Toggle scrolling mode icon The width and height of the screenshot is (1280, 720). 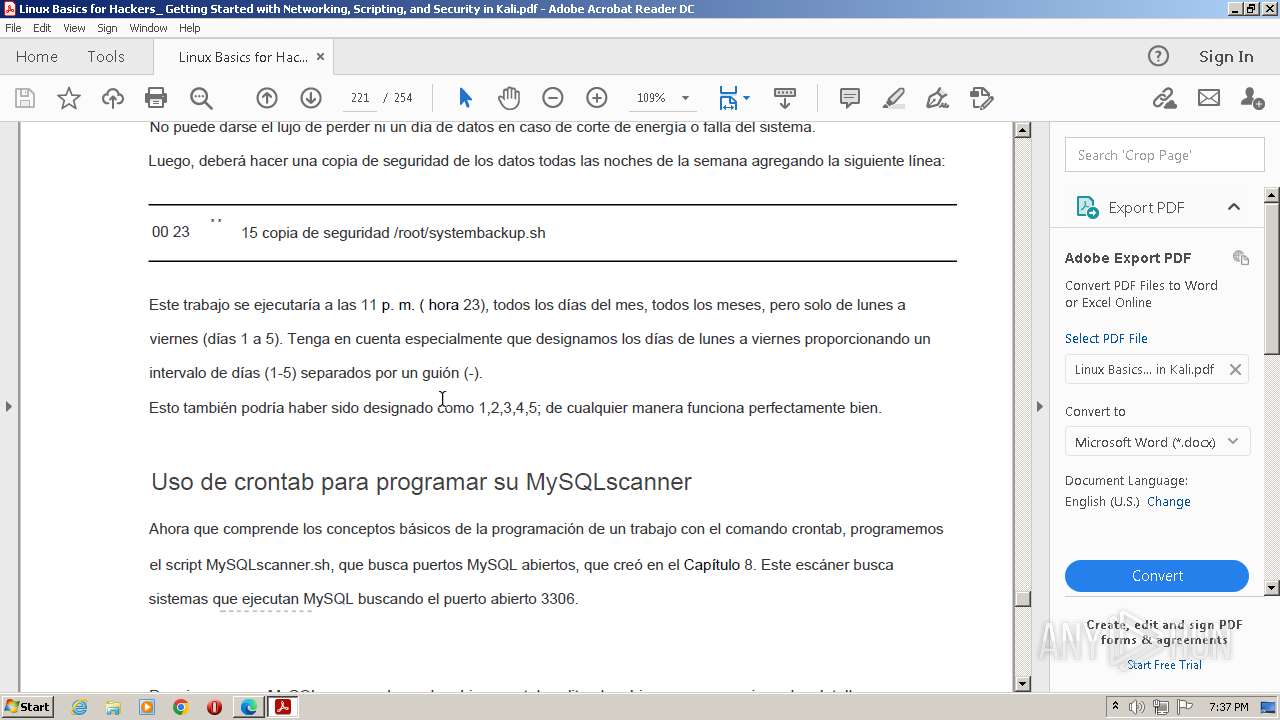785,98
